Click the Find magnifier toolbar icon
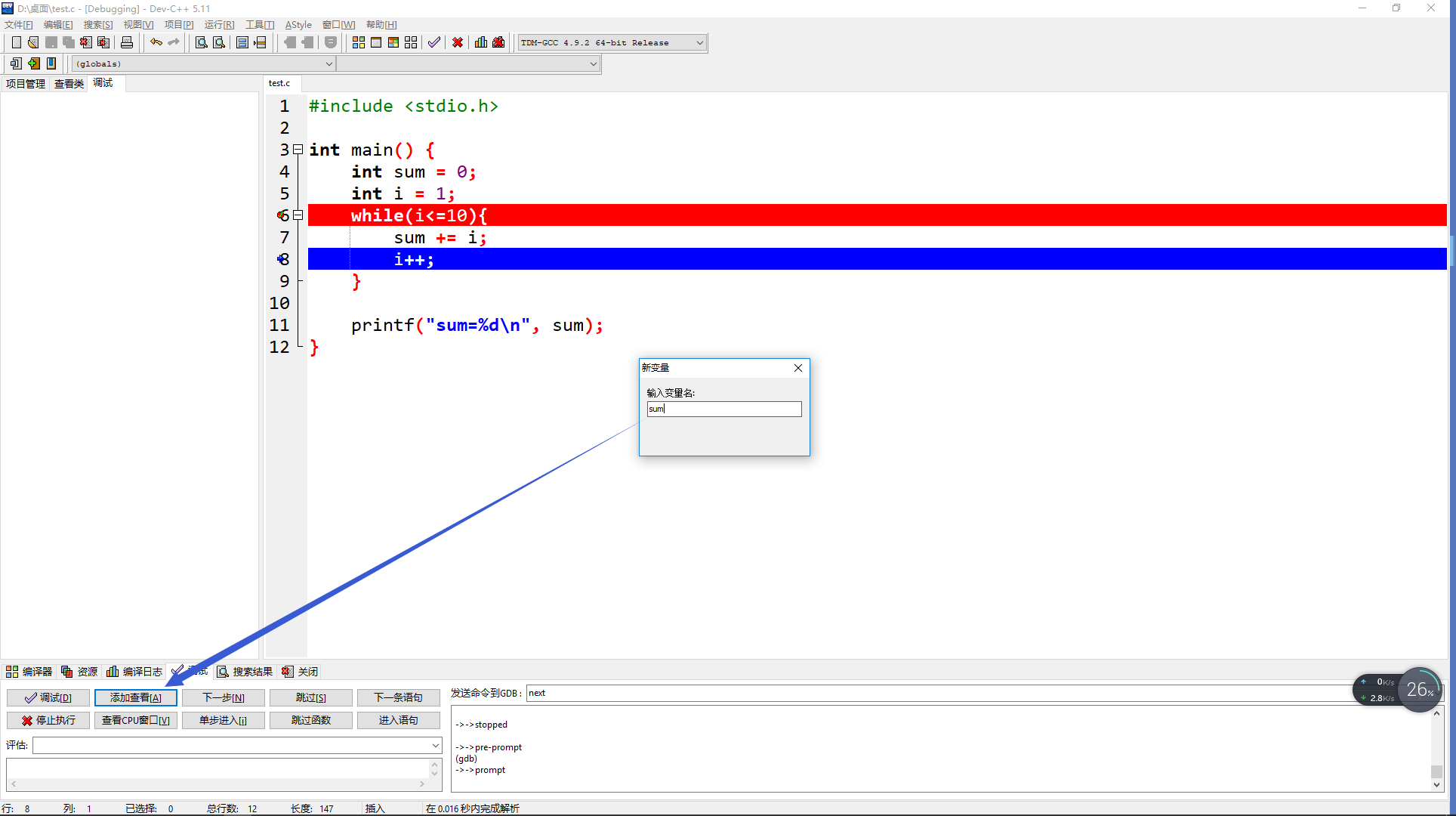Image resolution: width=1456 pixels, height=816 pixels. (201, 42)
